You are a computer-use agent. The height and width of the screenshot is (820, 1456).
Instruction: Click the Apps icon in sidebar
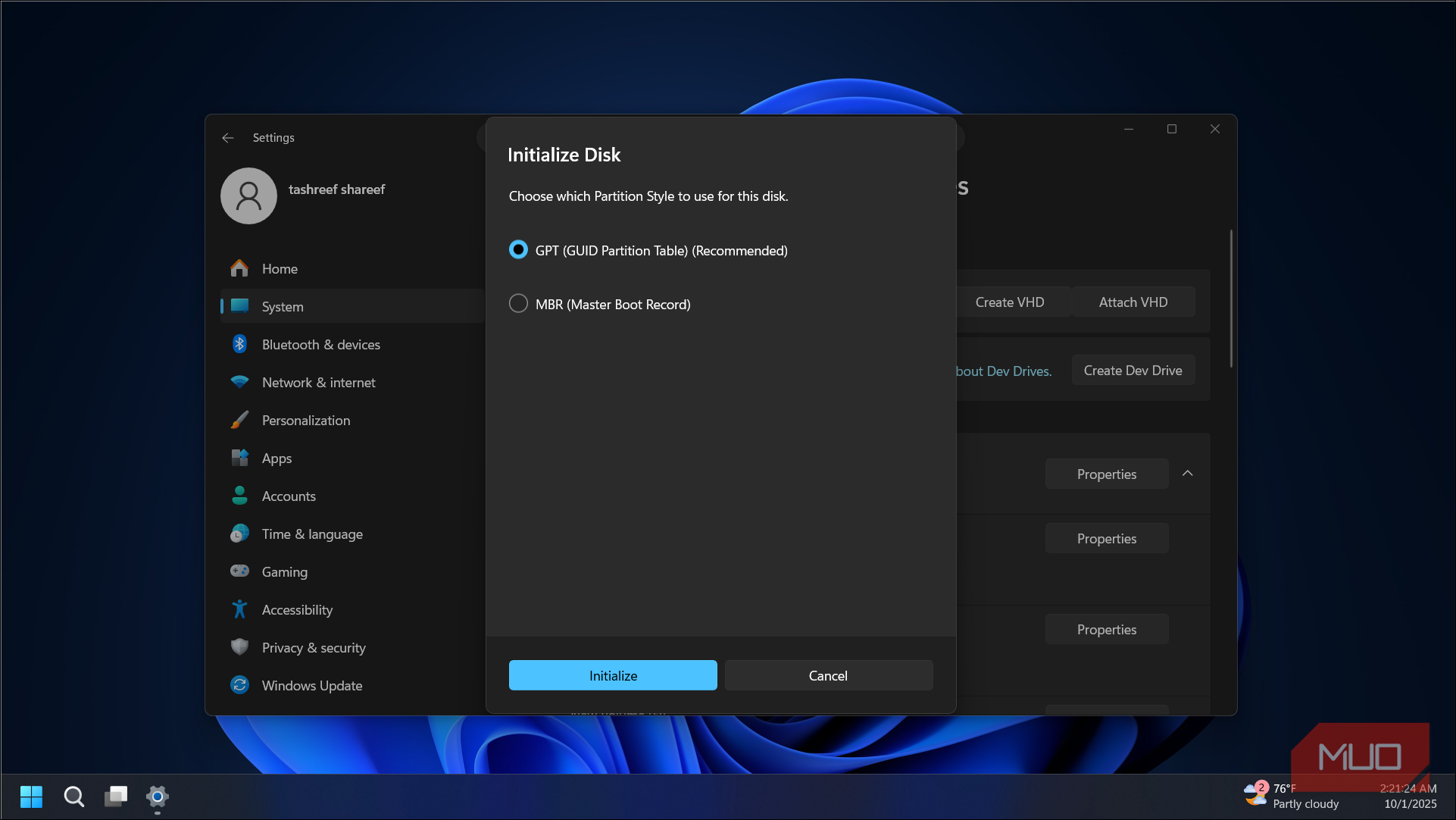(239, 458)
